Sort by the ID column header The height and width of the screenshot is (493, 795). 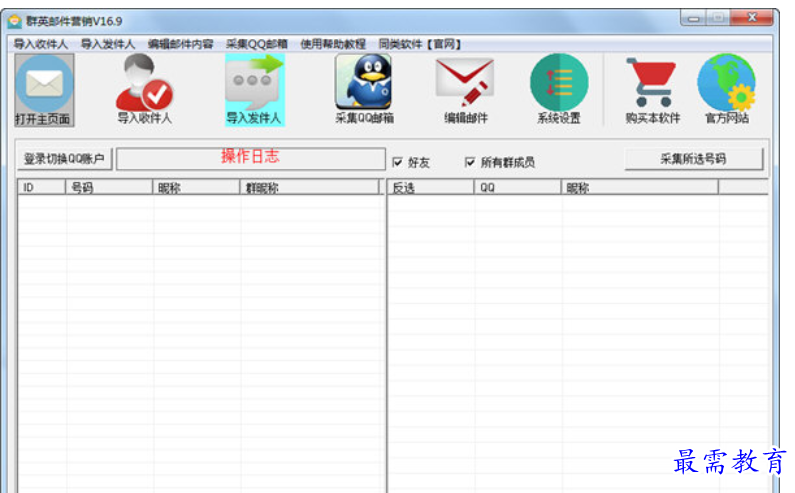[42, 188]
